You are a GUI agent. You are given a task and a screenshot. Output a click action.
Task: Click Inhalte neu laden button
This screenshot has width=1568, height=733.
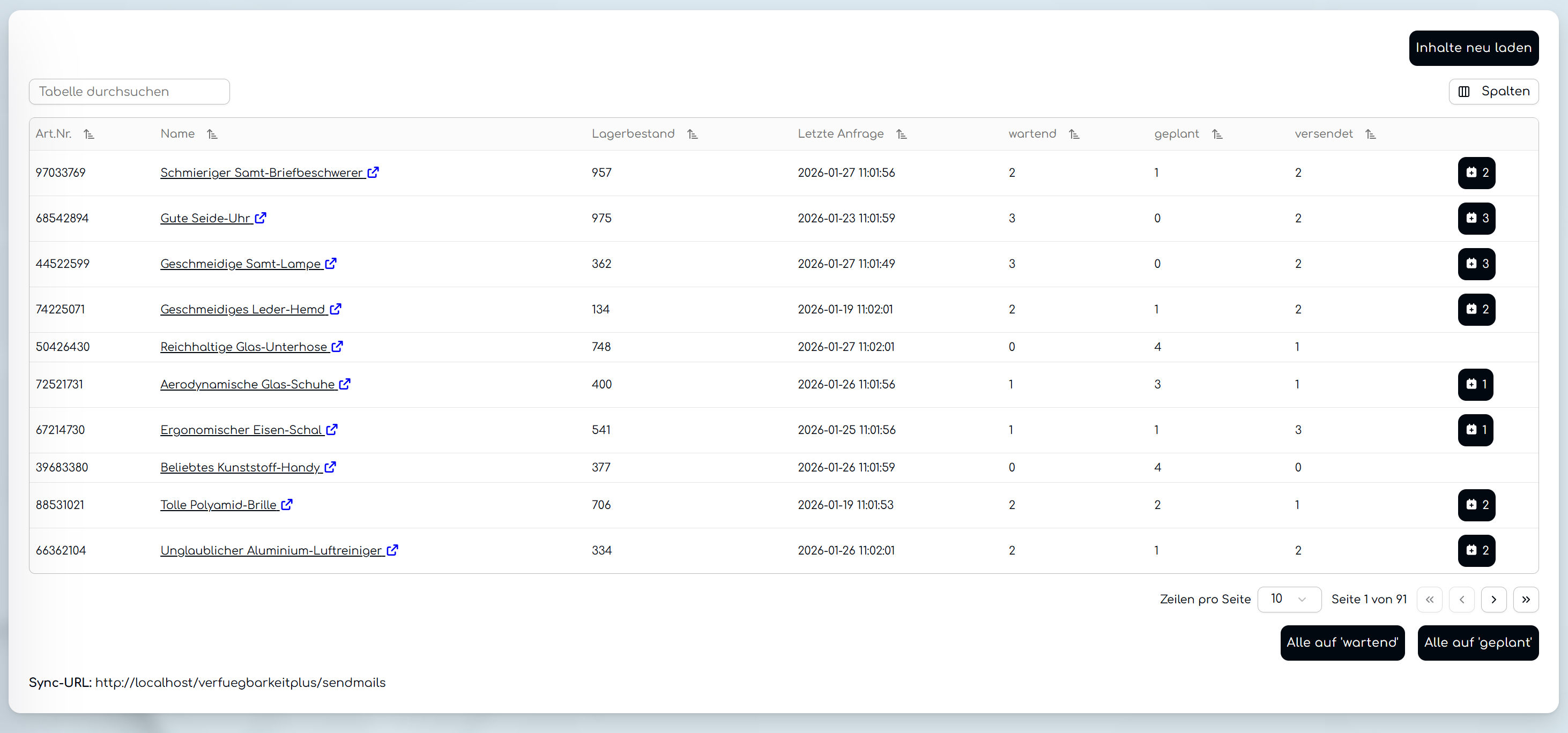1473,48
